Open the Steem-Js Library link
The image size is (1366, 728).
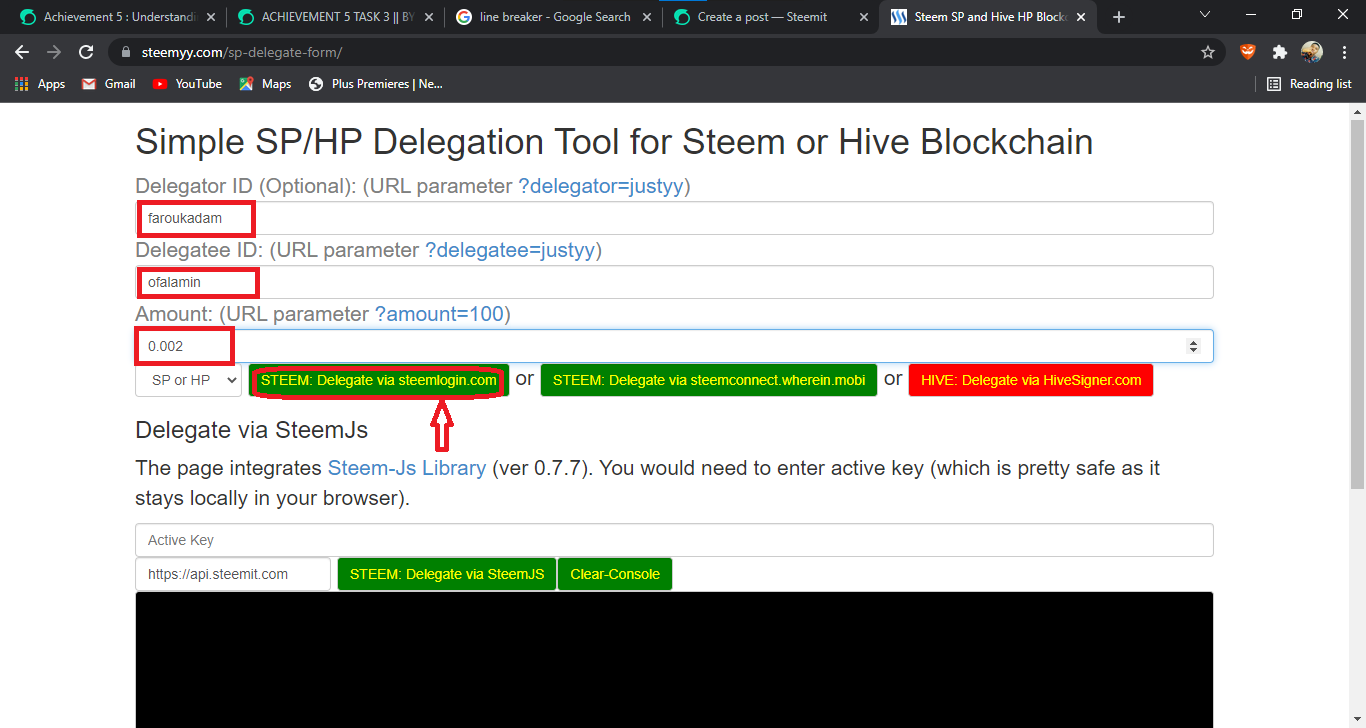click(x=407, y=468)
